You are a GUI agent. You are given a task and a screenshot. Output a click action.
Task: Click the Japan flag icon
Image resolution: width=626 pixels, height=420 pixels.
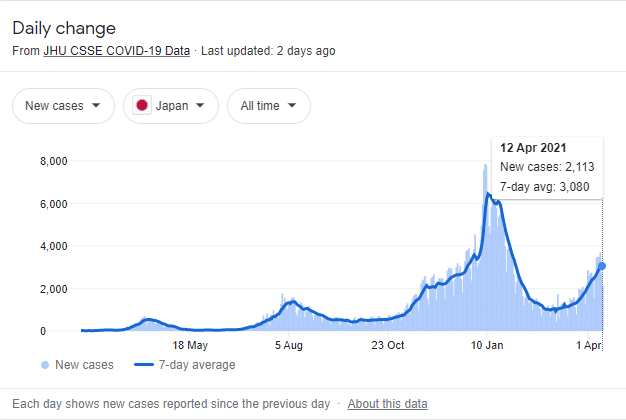click(x=142, y=106)
